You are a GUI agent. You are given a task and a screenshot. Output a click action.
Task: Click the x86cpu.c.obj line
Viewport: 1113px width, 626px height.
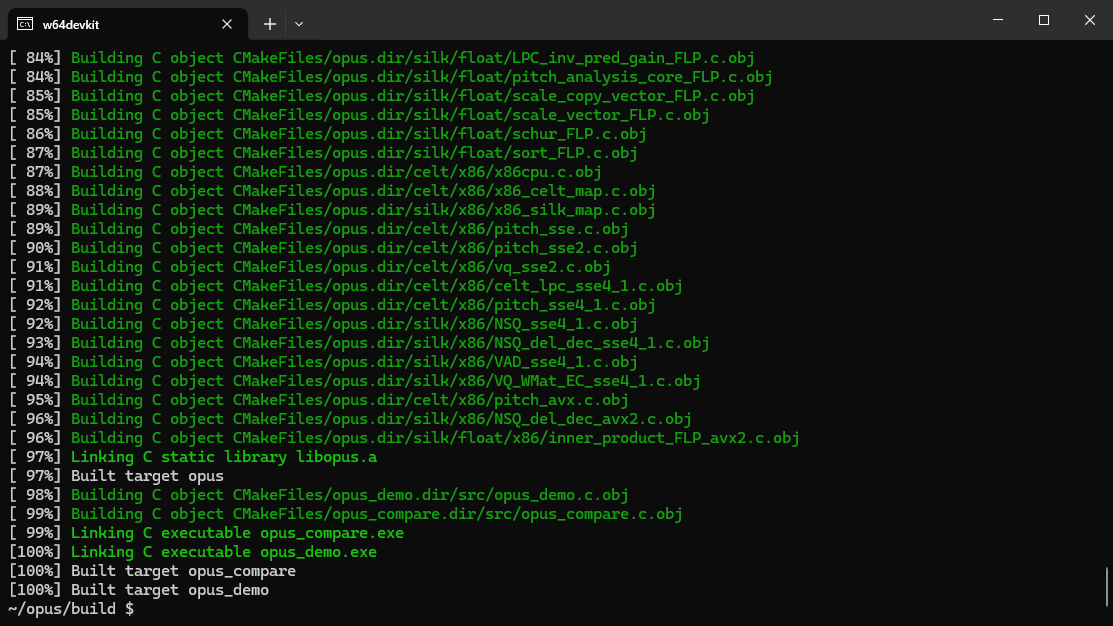coord(305,172)
